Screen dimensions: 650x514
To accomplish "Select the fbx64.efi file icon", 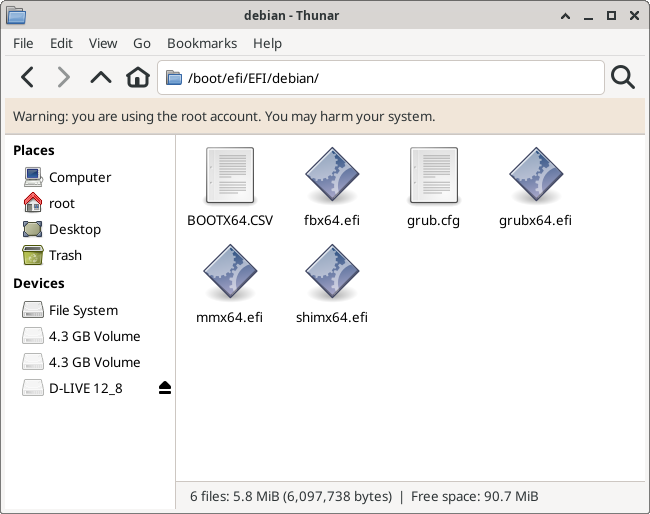I will click(x=332, y=175).
